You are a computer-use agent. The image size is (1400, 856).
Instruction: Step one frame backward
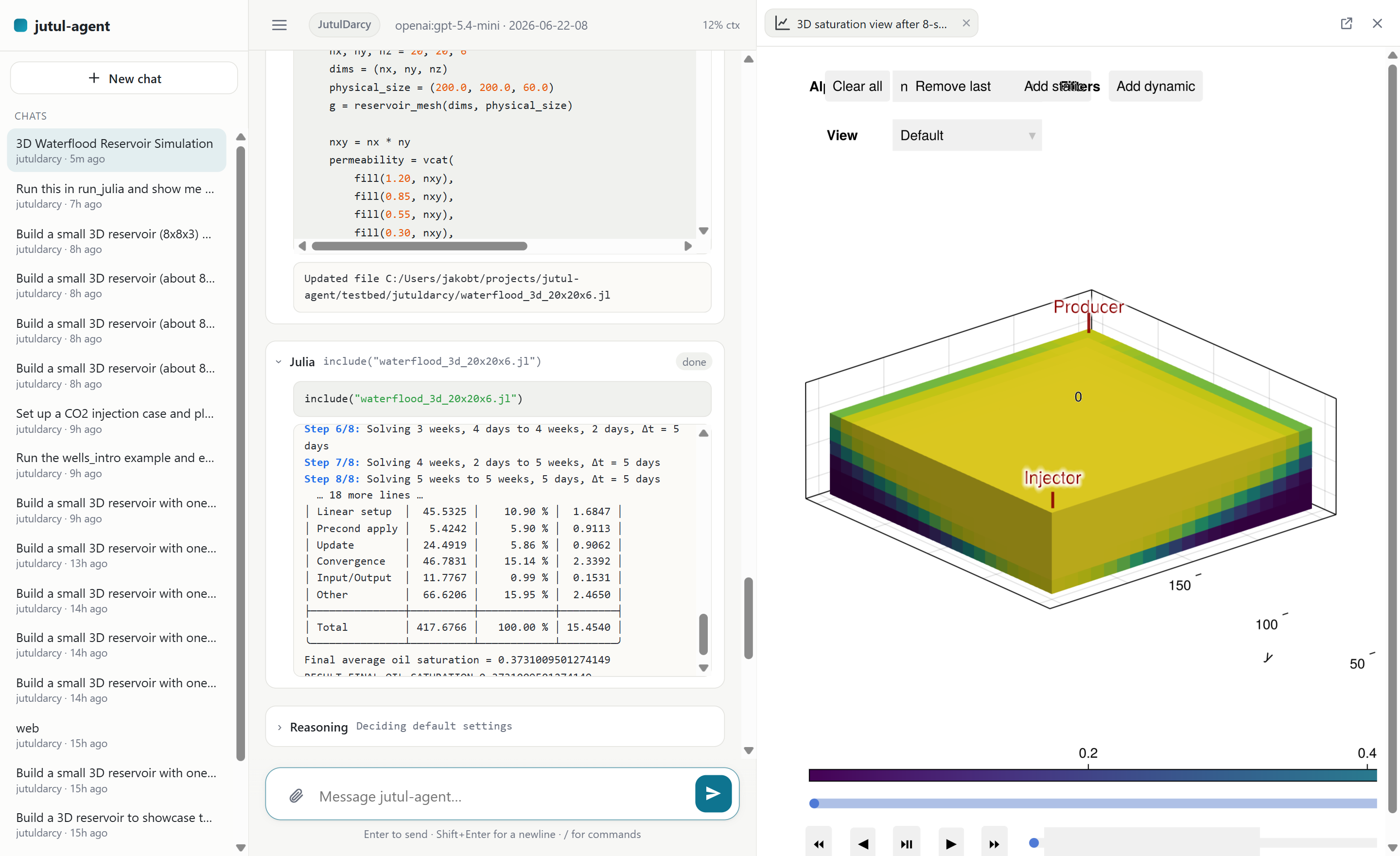[x=863, y=843]
